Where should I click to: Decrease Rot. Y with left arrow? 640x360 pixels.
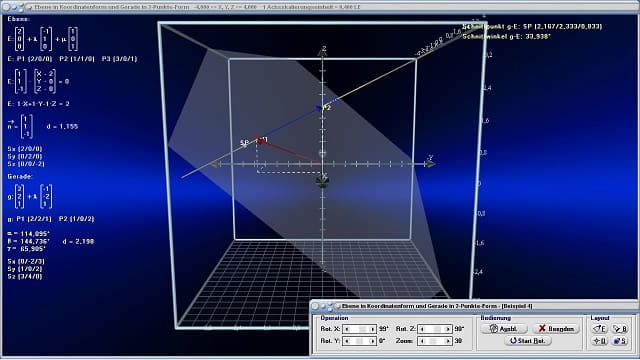(x=347, y=341)
